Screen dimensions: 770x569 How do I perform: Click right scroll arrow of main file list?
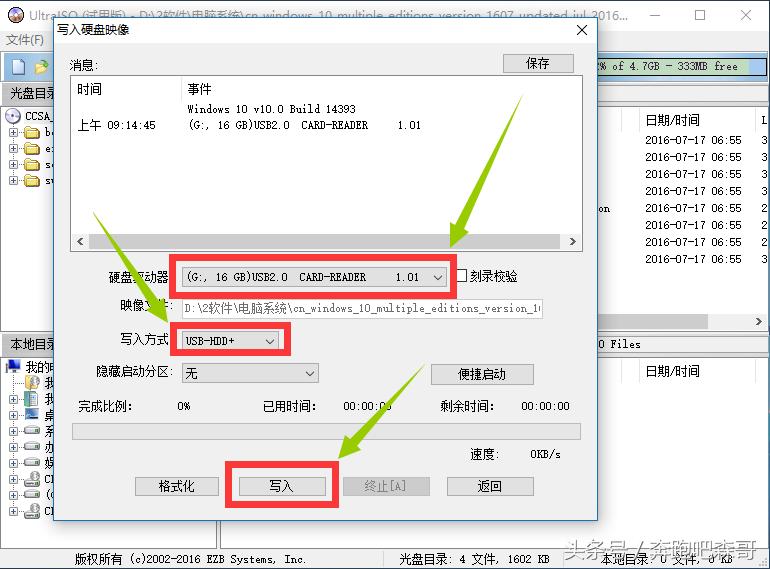pos(759,321)
